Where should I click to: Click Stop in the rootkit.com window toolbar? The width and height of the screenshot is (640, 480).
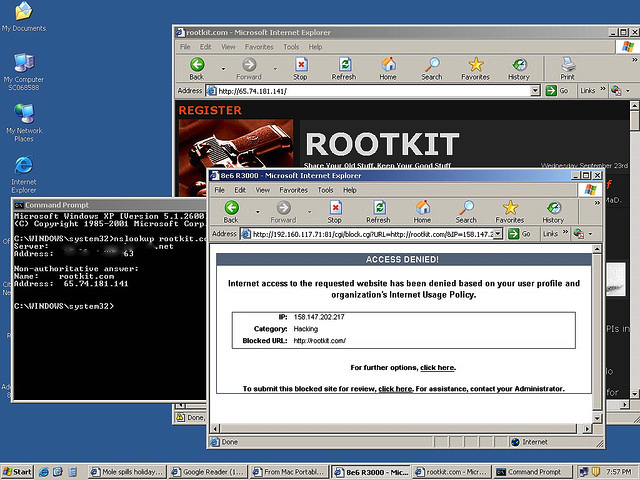300,69
